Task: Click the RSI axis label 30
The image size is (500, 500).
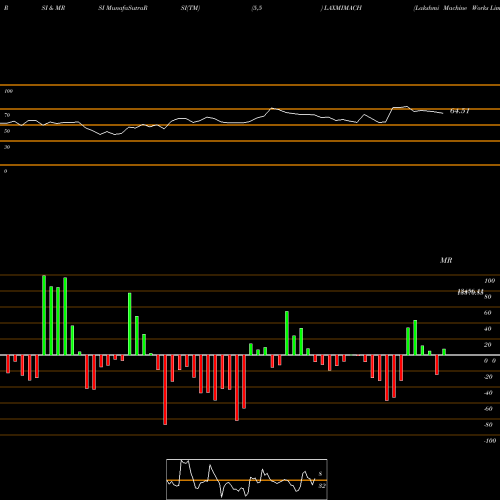Action: pos(7,147)
